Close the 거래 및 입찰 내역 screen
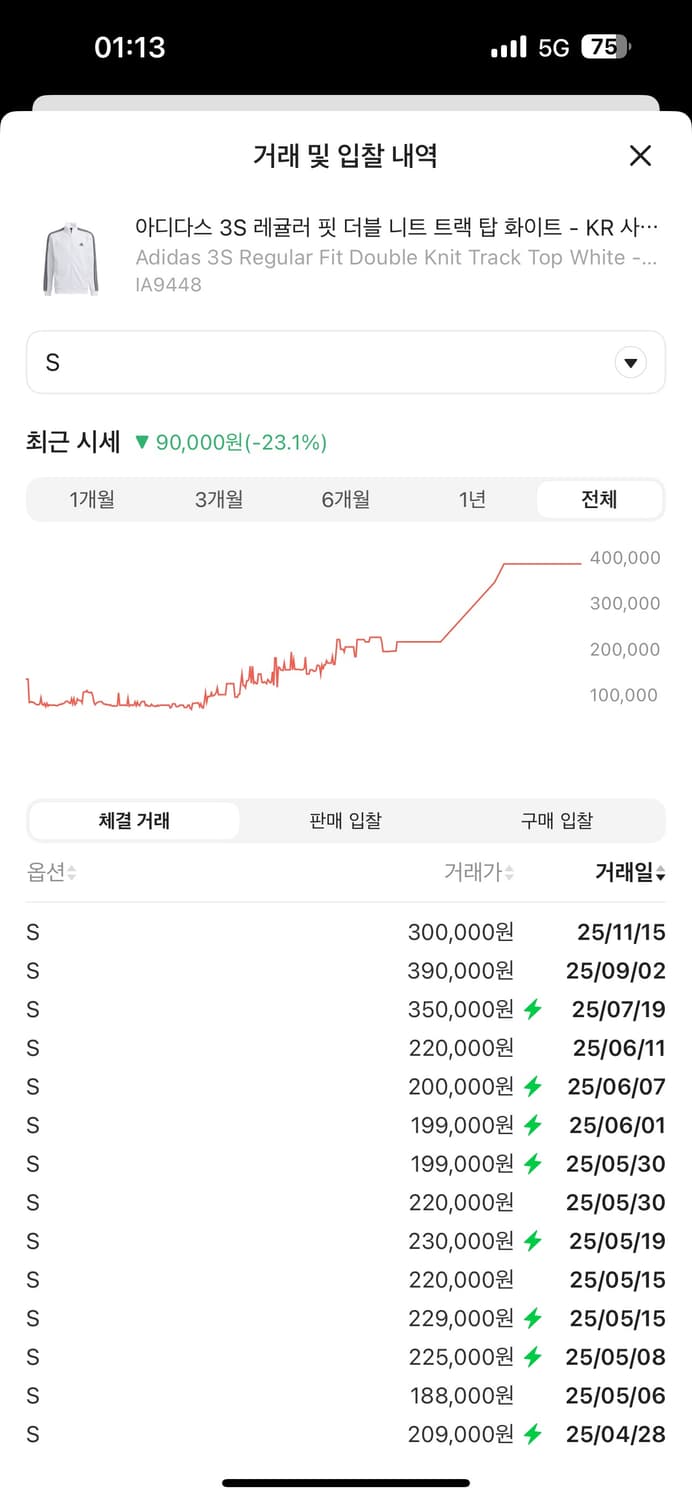Viewport: 692px width, 1500px height. (x=640, y=156)
